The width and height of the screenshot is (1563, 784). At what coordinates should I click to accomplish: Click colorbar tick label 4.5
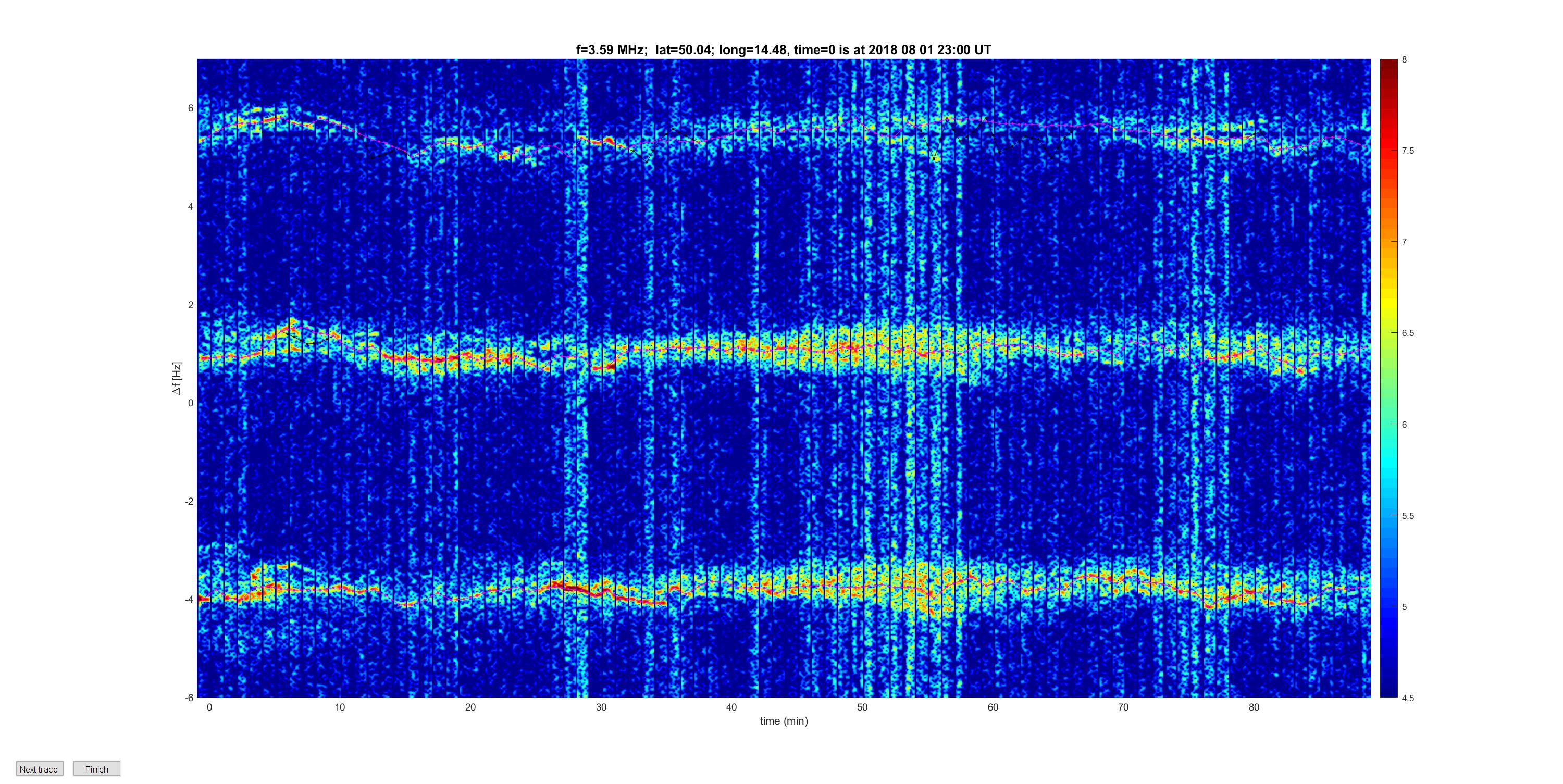1408,698
